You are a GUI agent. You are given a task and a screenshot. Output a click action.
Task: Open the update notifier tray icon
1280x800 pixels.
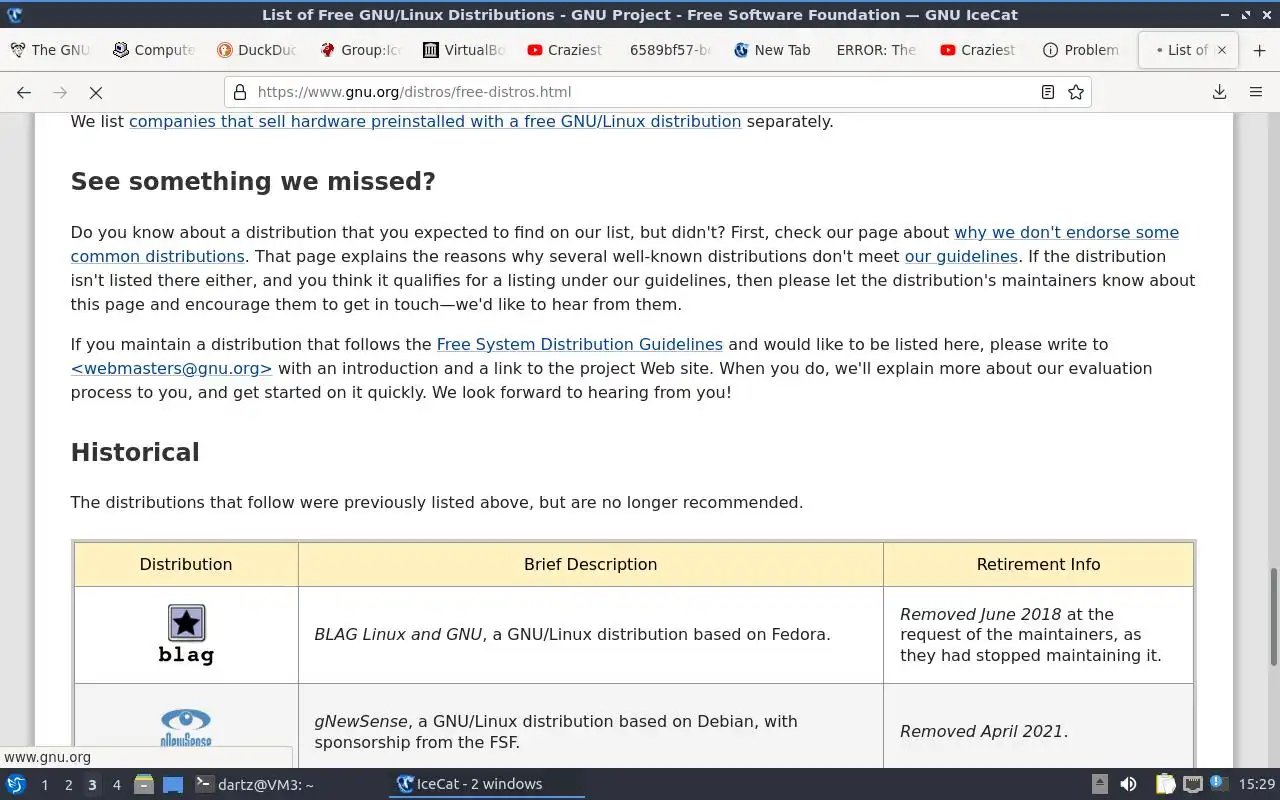pyautogui.click(x=1218, y=783)
